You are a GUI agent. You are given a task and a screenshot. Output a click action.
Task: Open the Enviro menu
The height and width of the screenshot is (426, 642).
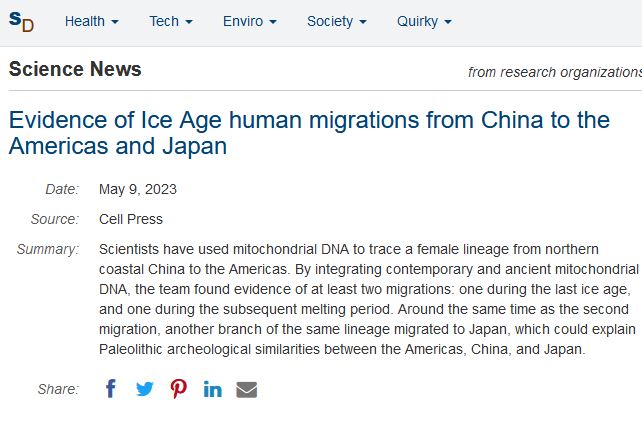[243, 21]
